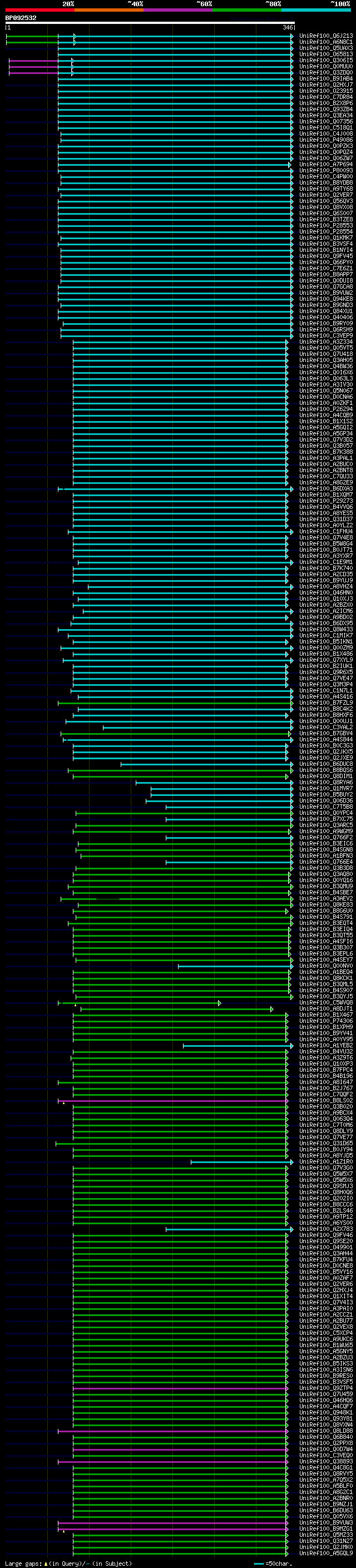Select the UniRef100_A4S416 label

point(325,696)
